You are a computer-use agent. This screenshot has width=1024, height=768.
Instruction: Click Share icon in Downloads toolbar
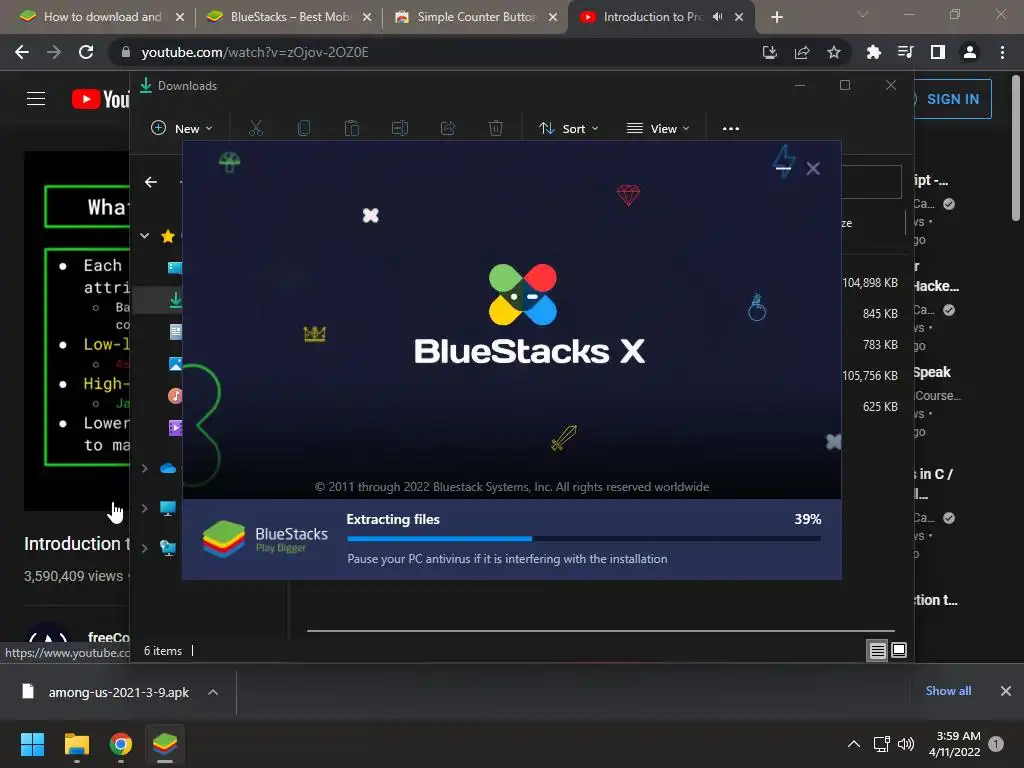coord(448,128)
